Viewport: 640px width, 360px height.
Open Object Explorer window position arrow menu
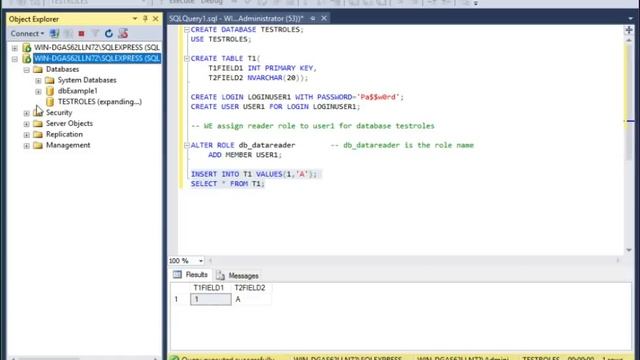(x=135, y=19)
